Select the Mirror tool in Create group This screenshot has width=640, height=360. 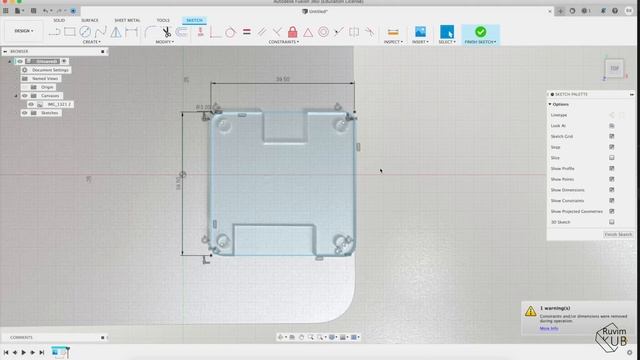pyautogui.click(x=116, y=32)
